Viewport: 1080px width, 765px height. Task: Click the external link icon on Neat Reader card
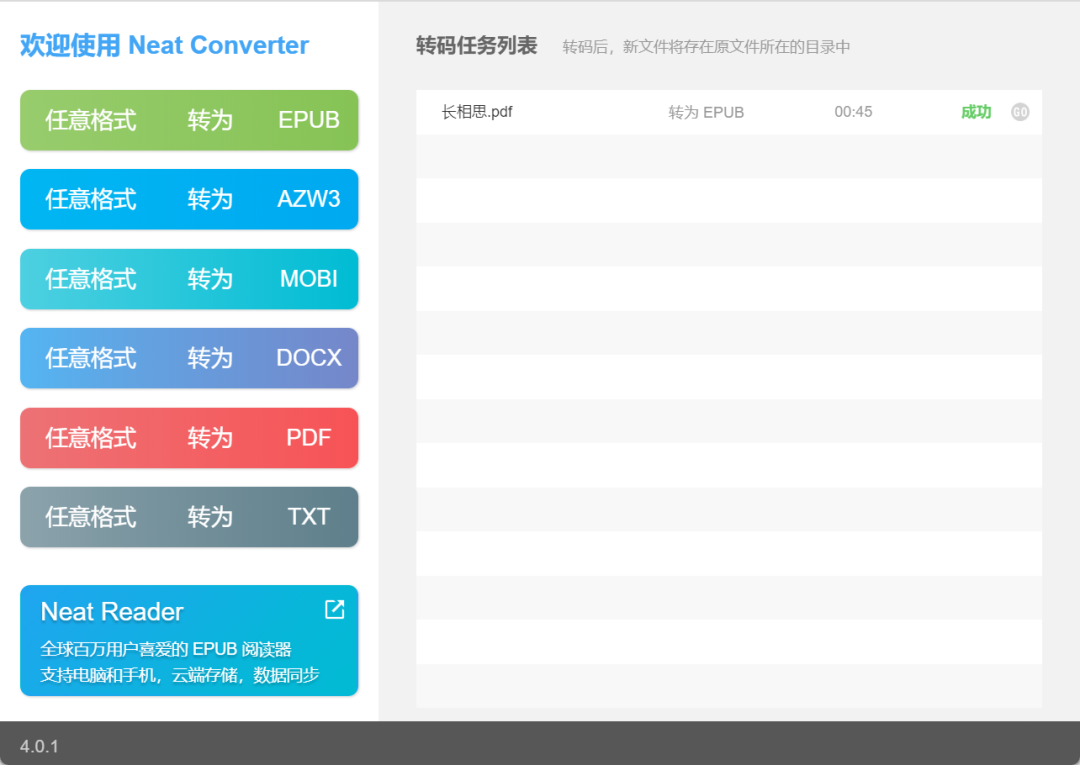pos(333,608)
